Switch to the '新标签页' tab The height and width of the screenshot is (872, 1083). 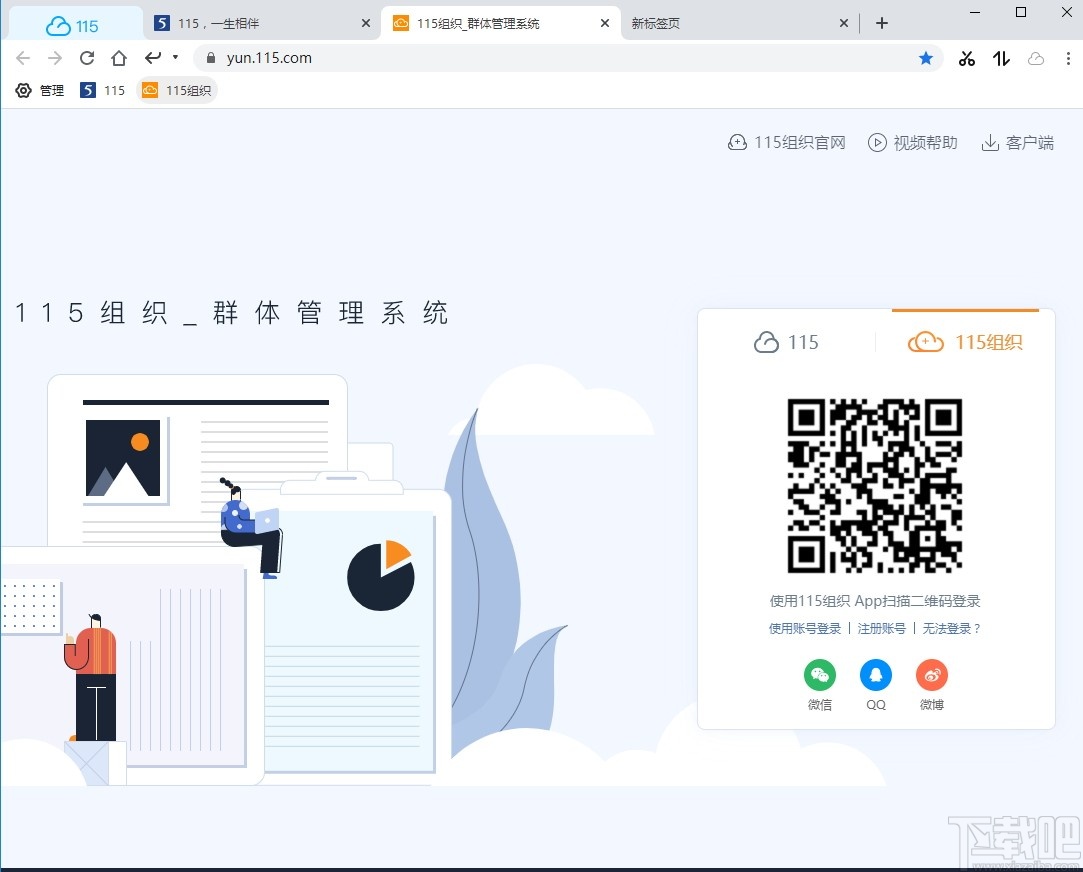[738, 23]
